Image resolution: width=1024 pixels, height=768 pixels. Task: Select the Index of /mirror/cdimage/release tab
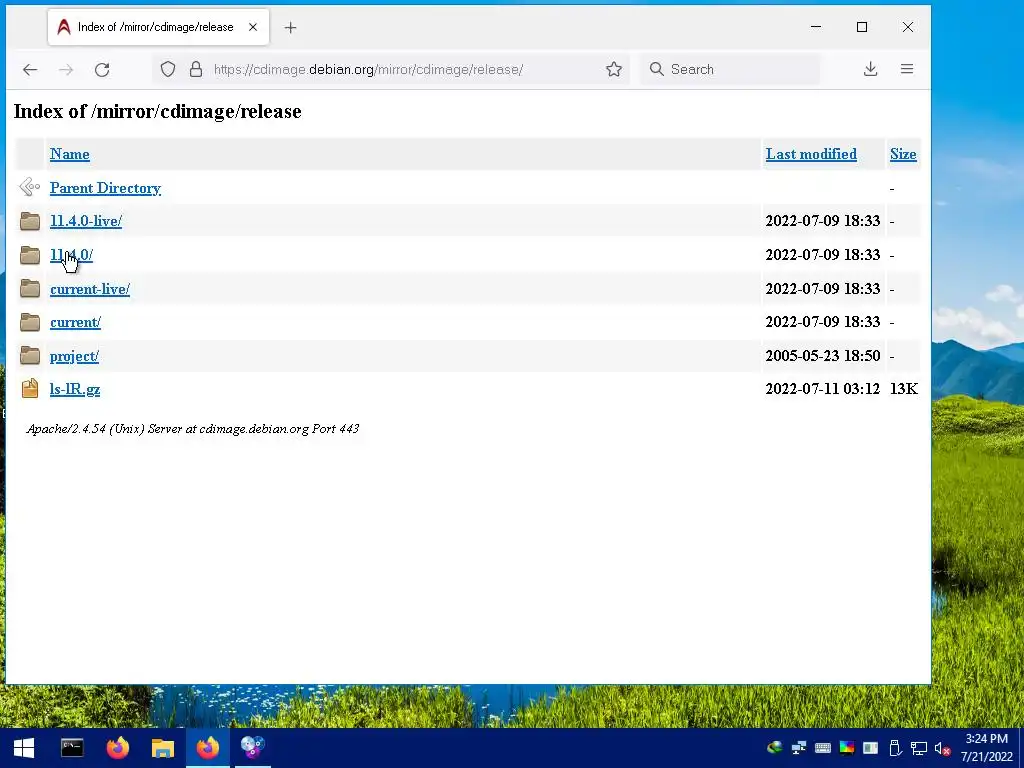tap(159, 27)
